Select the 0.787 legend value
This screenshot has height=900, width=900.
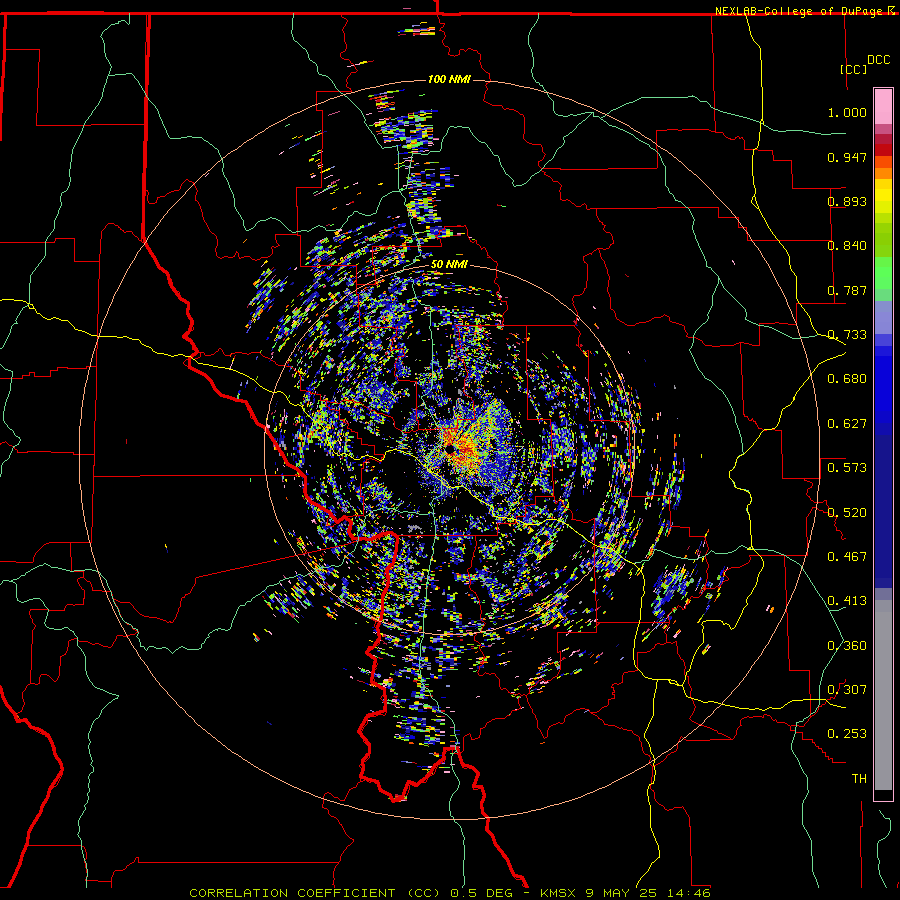[847, 290]
